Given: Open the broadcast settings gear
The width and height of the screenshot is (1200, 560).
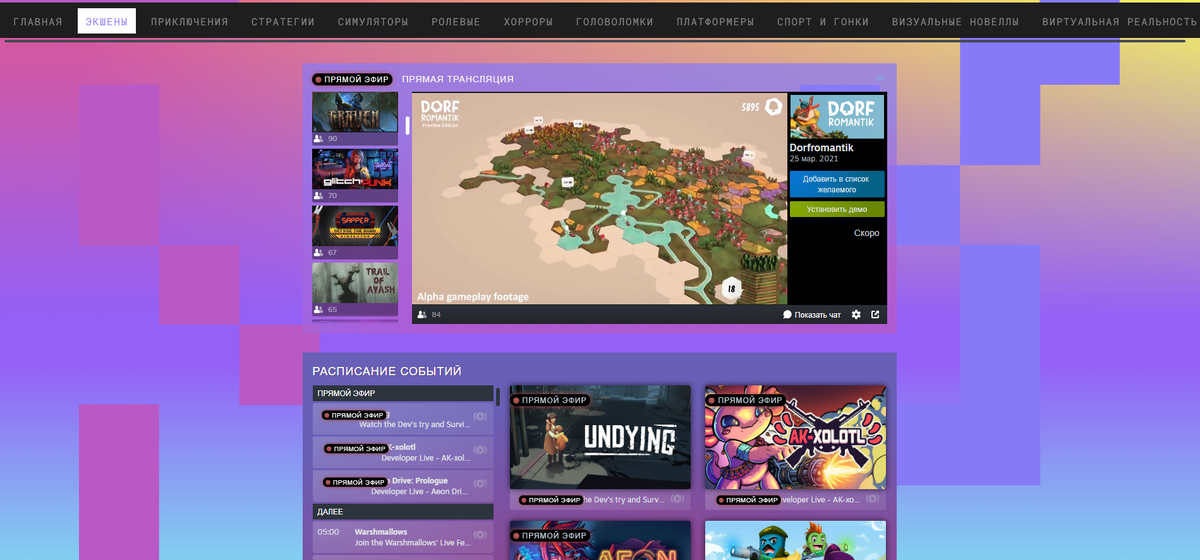Looking at the screenshot, I should pos(856,314).
